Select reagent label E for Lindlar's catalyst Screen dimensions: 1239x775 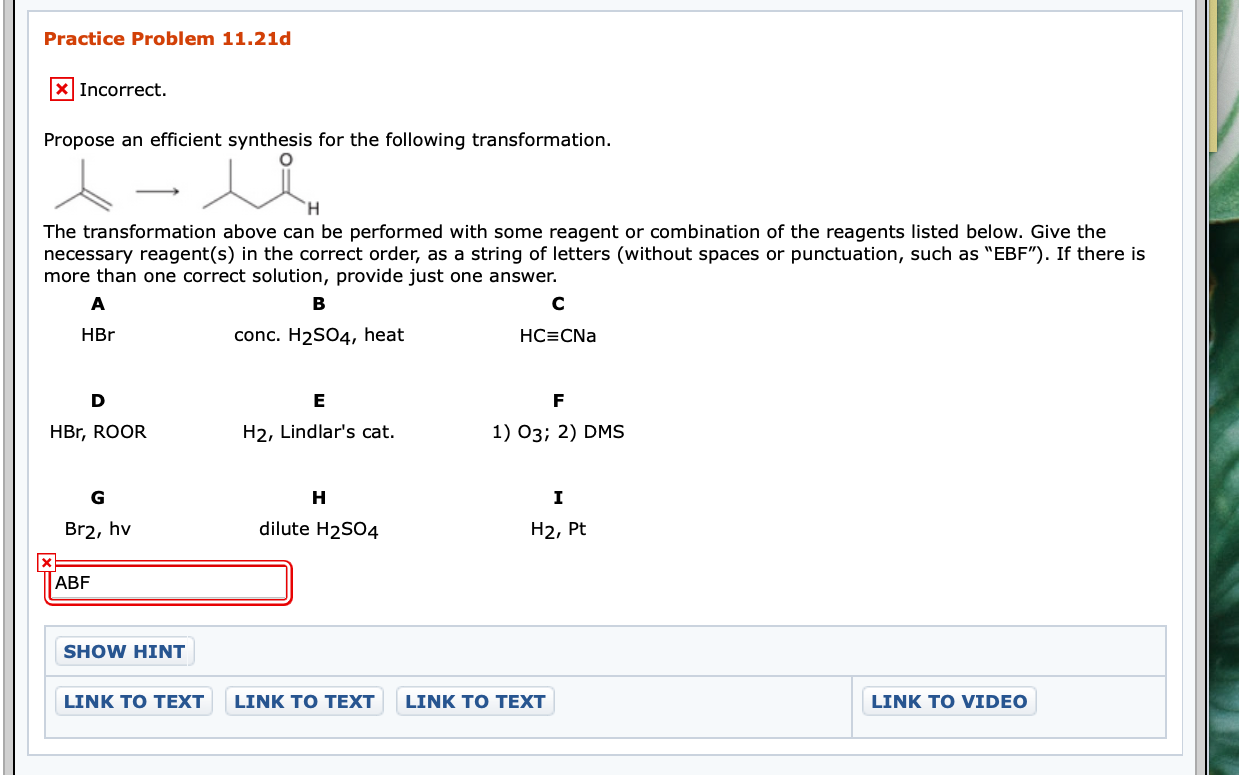coord(318,400)
